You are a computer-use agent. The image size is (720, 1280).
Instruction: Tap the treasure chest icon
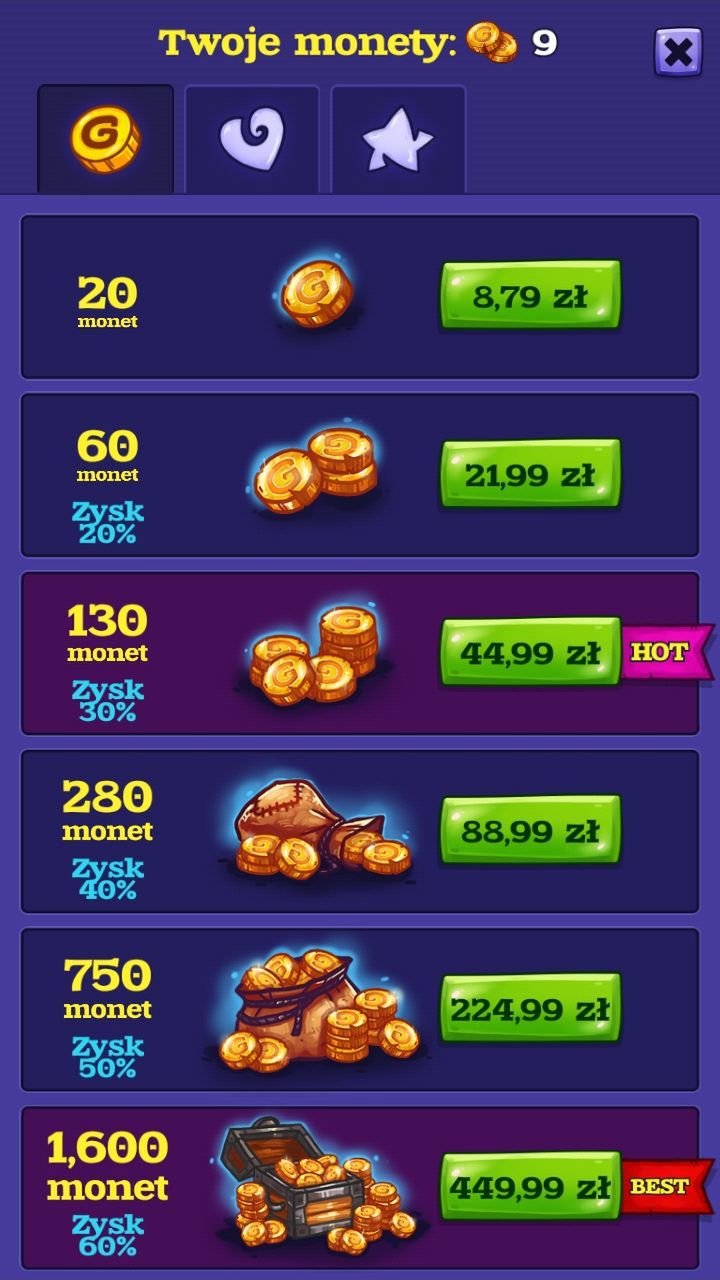pyautogui.click(x=318, y=1185)
